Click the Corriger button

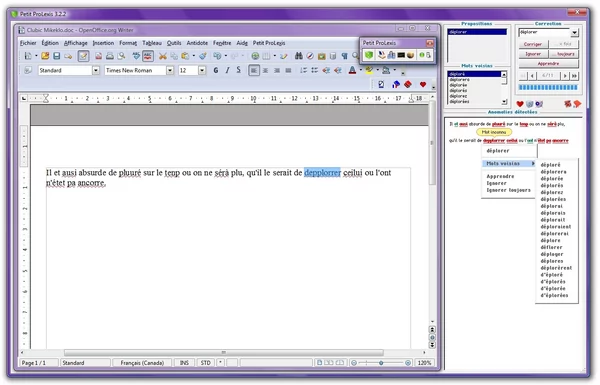[x=533, y=44]
